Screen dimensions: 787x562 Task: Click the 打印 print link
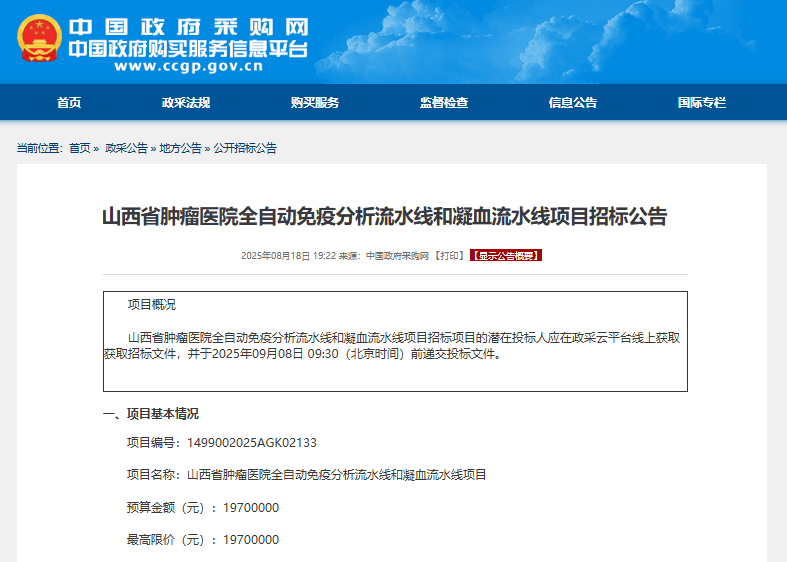449,255
